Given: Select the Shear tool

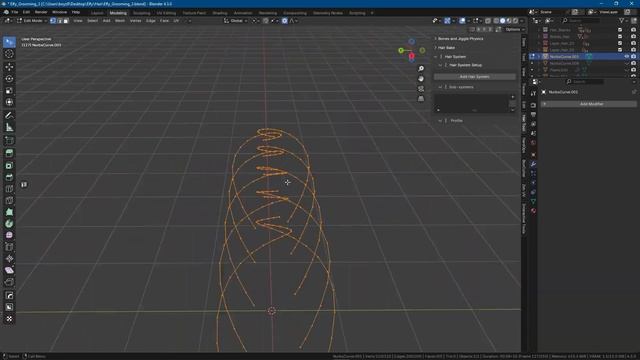Looking at the screenshot, I should [x=9, y=270].
